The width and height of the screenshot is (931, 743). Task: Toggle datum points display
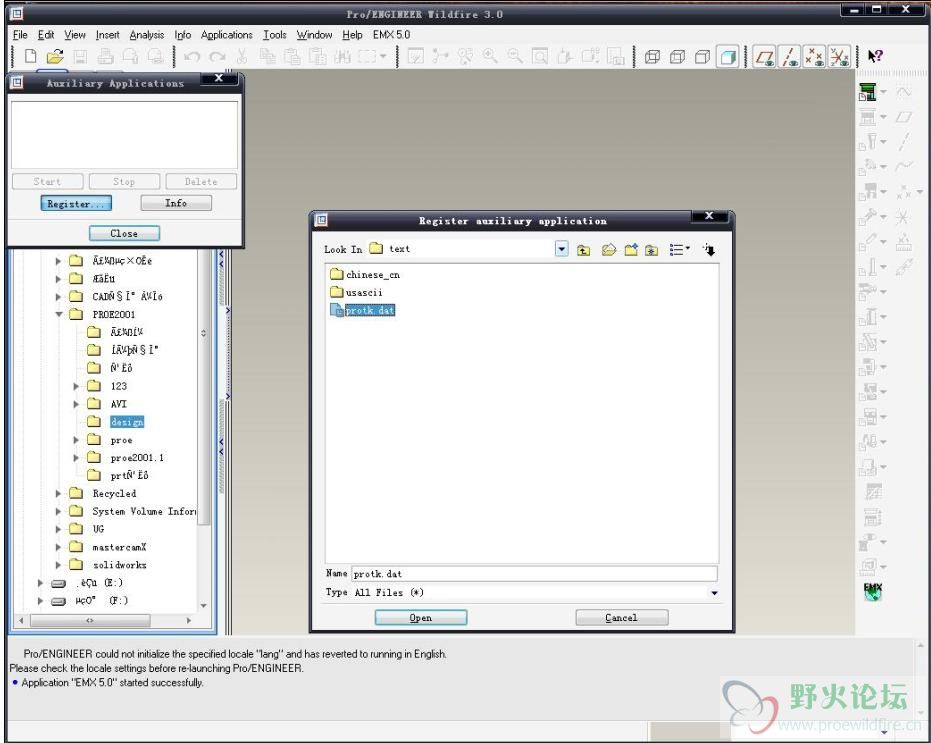tap(815, 57)
